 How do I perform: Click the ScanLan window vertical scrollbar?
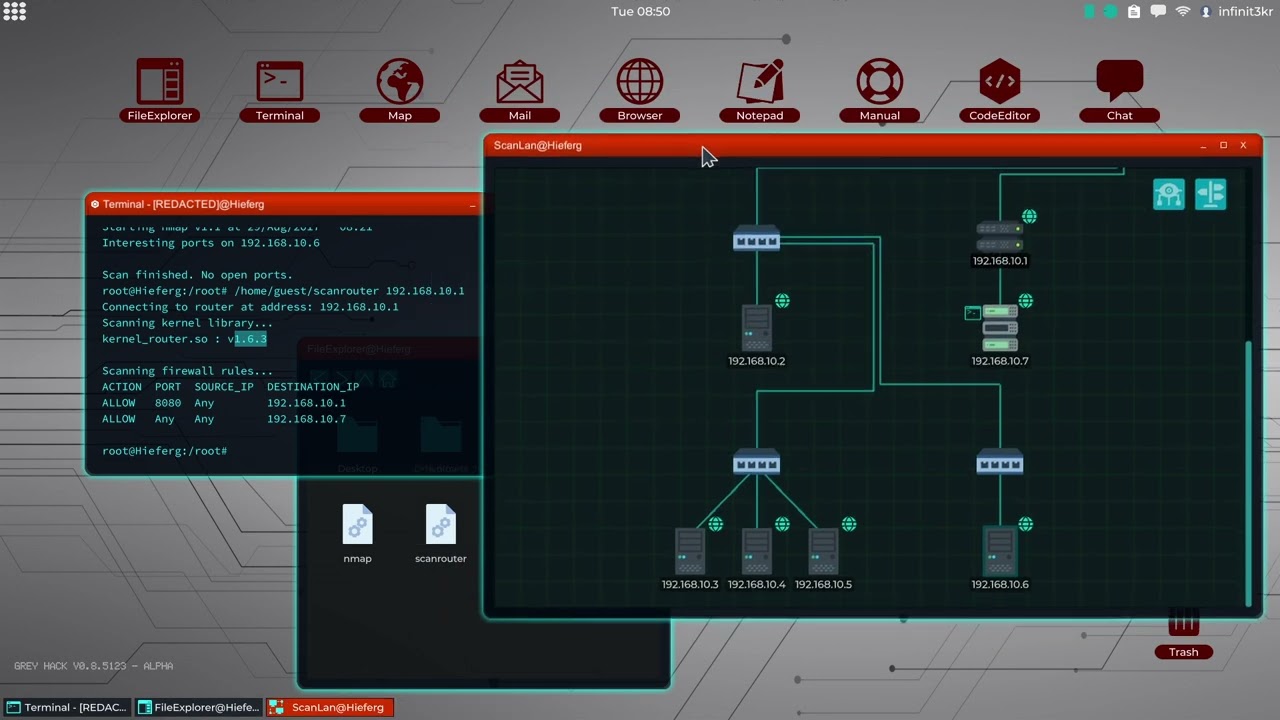[1248, 473]
